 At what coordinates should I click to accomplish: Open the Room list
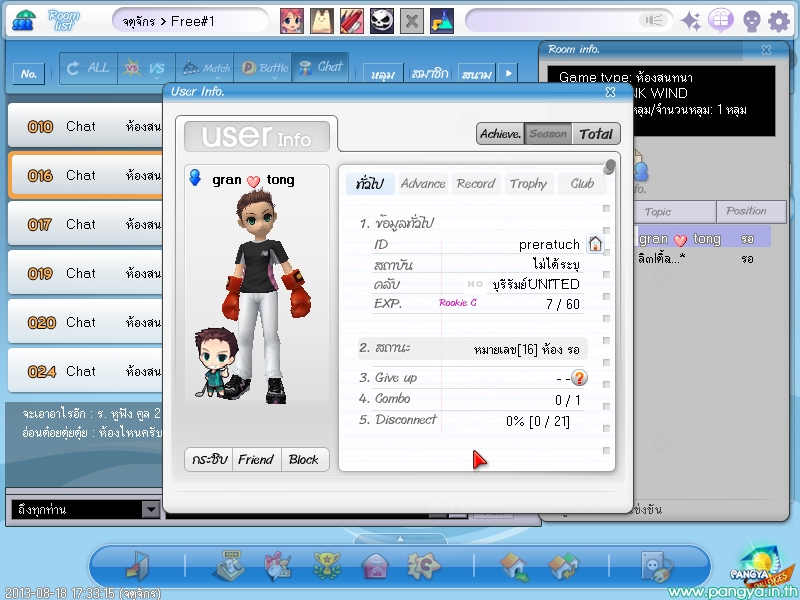[x=64, y=20]
